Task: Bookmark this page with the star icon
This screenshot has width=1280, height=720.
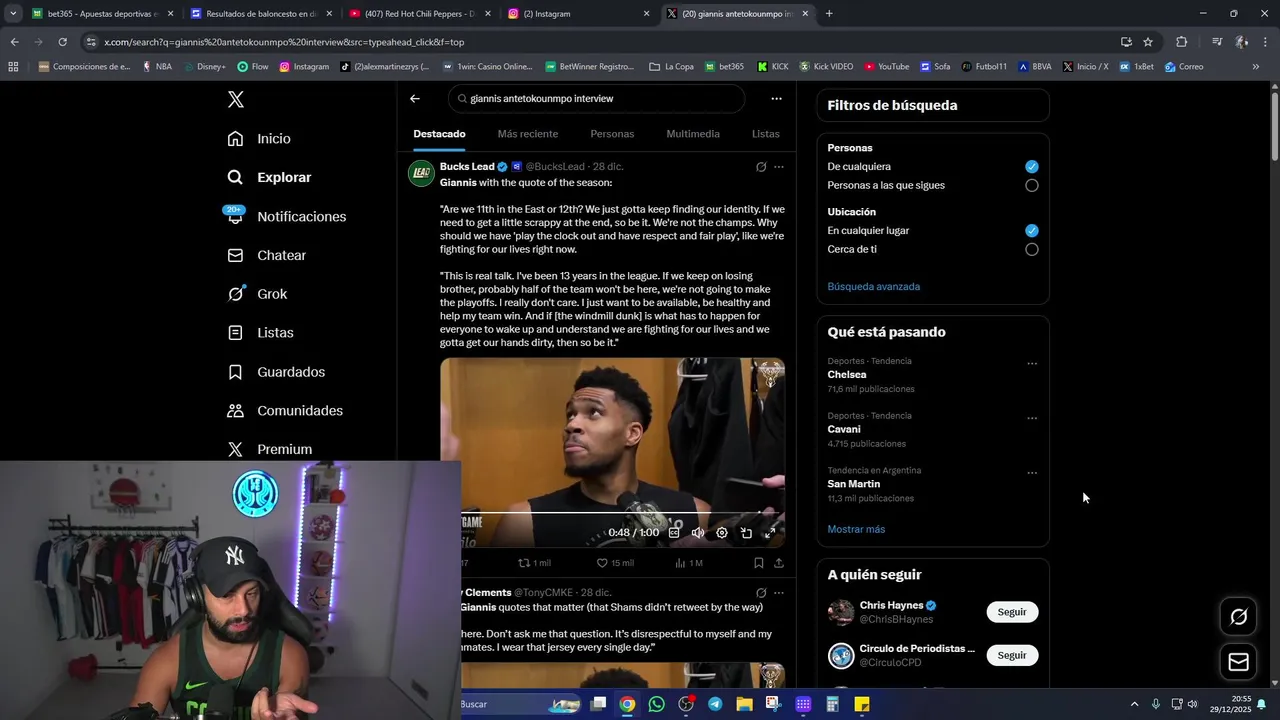Action: click(1148, 42)
